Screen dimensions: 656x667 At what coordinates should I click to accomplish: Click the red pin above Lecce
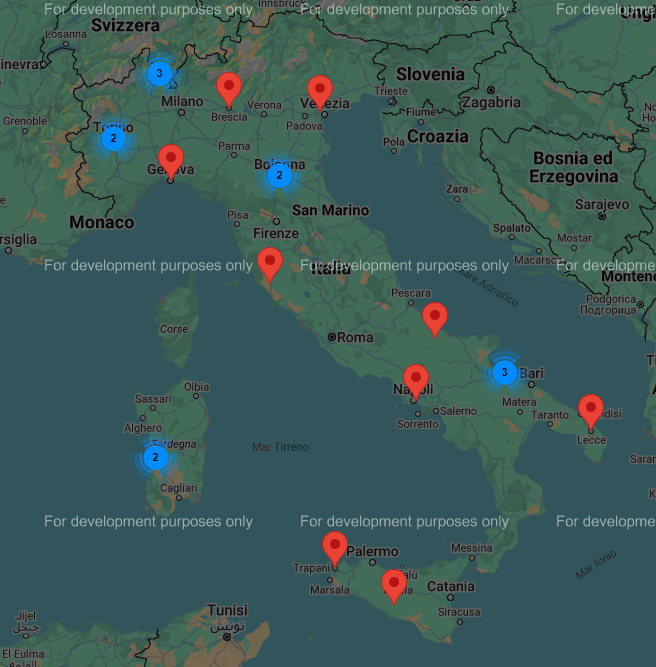[591, 412]
